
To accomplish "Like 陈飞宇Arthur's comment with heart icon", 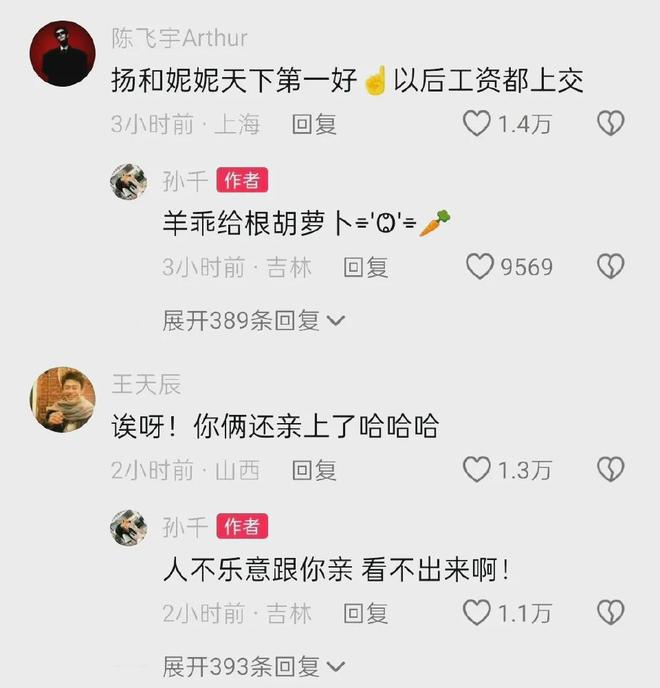I will tap(477, 123).
